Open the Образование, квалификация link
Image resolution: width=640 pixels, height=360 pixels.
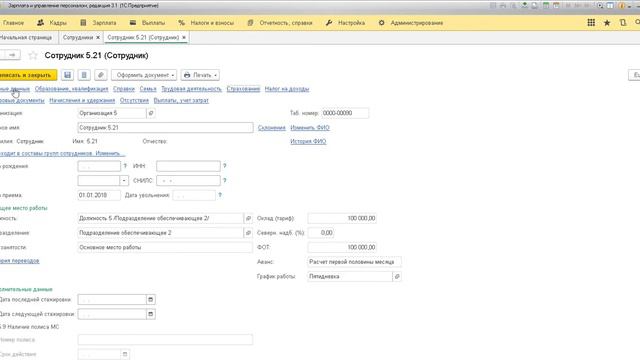coord(71,89)
